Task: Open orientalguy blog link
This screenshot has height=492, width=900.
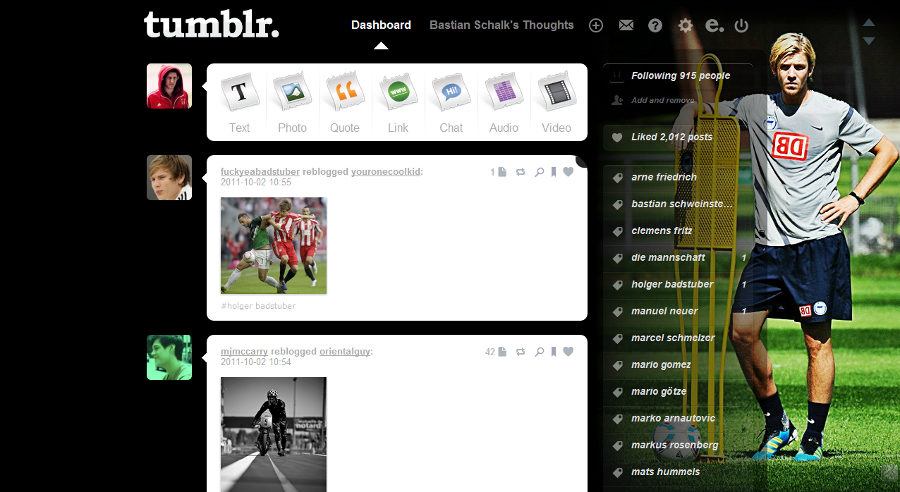Action: (344, 351)
